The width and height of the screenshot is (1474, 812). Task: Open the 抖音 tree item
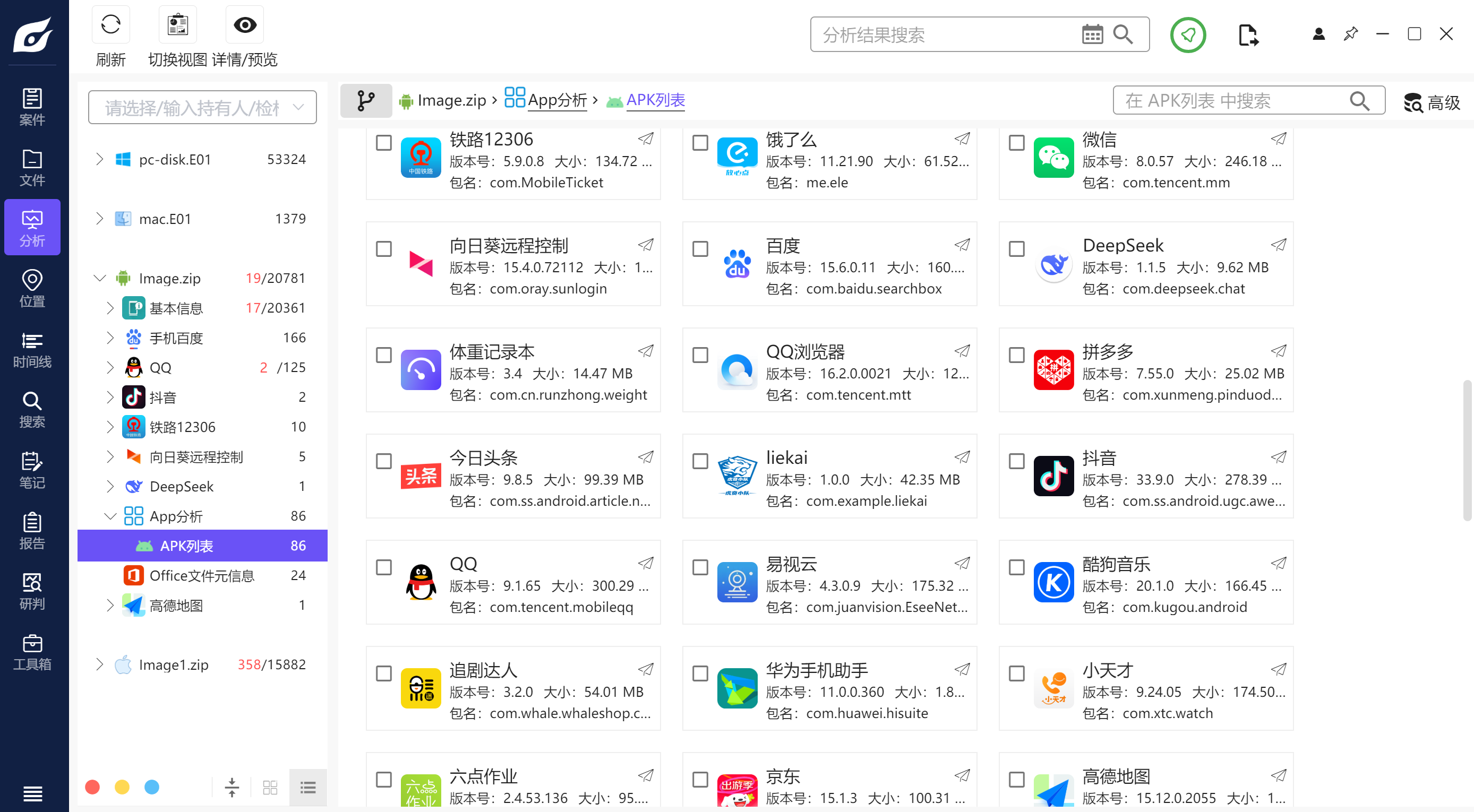pyautogui.click(x=202, y=398)
